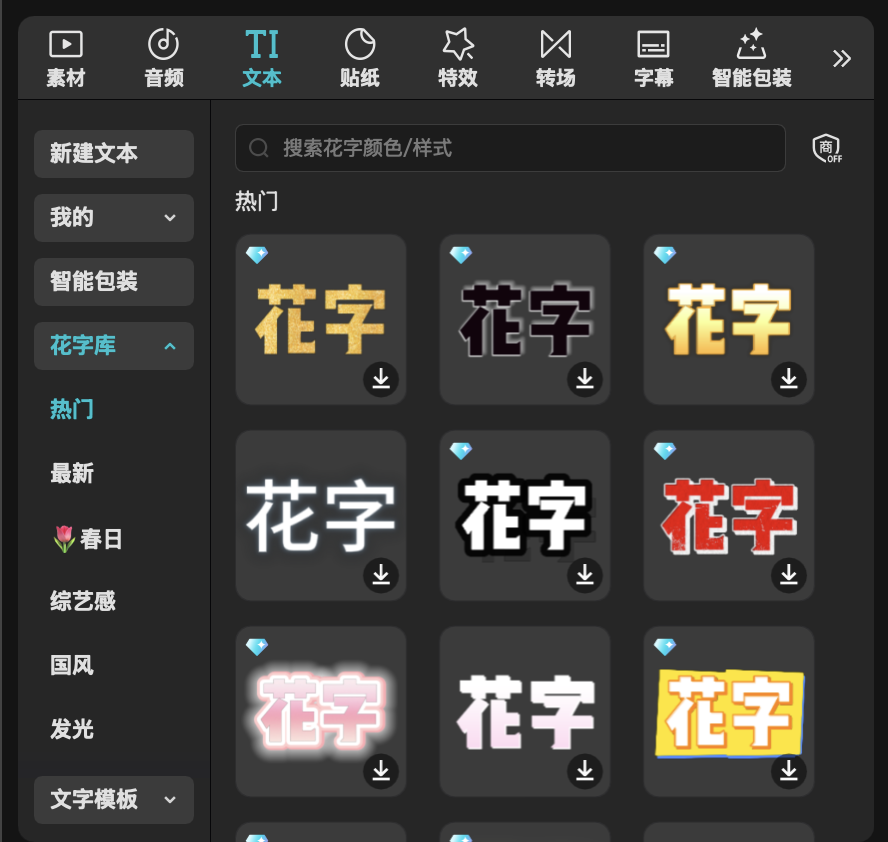Select the 发光 category
This screenshot has width=888, height=842.
pos(72,729)
